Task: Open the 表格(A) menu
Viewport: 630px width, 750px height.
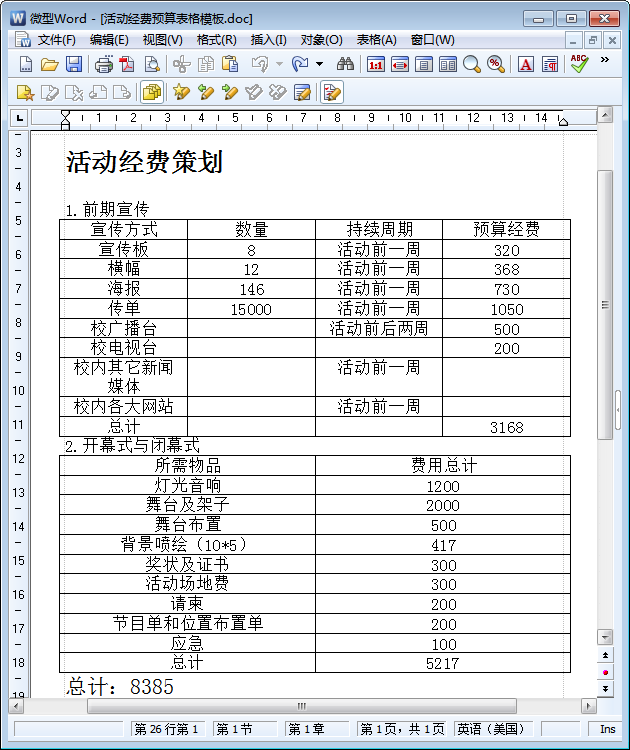Action: coord(376,40)
